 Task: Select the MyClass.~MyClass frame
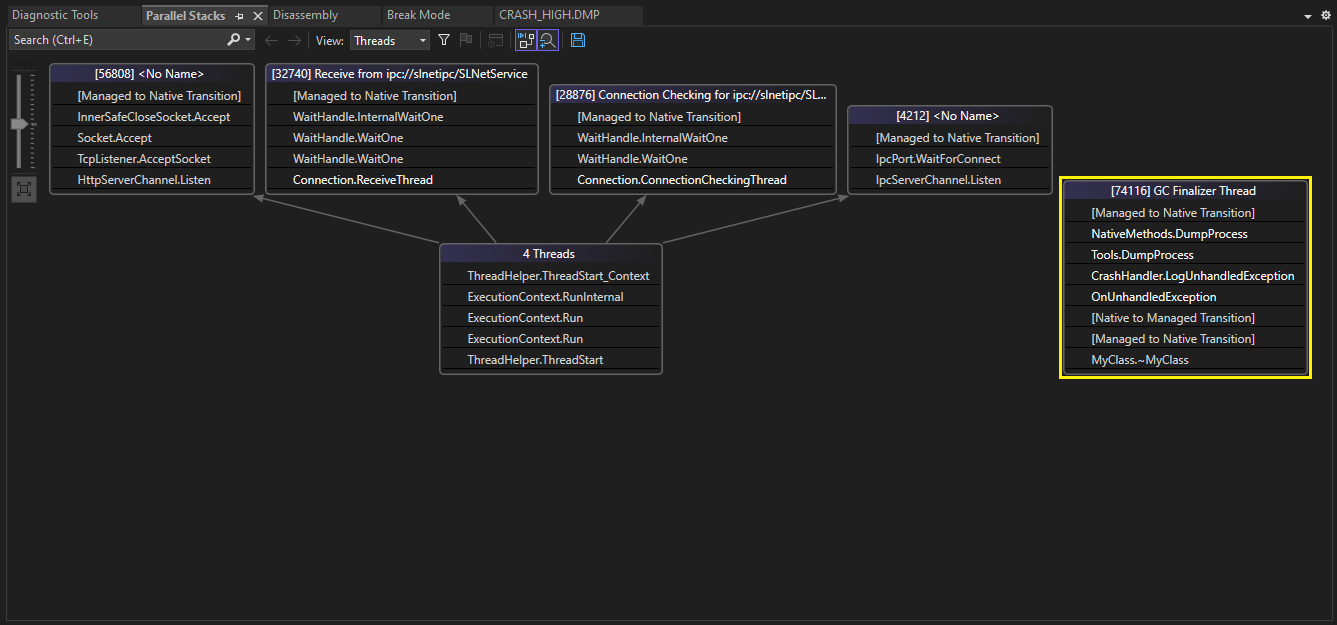1185,360
